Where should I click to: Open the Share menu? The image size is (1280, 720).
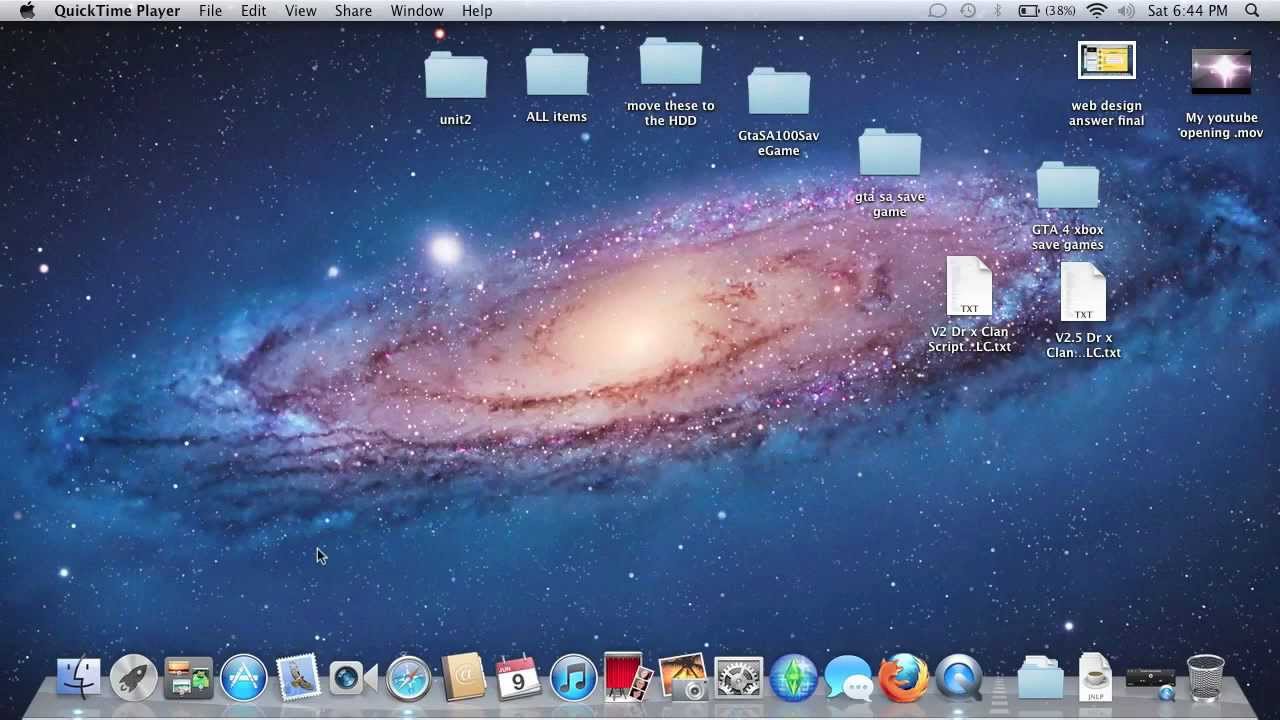(353, 11)
